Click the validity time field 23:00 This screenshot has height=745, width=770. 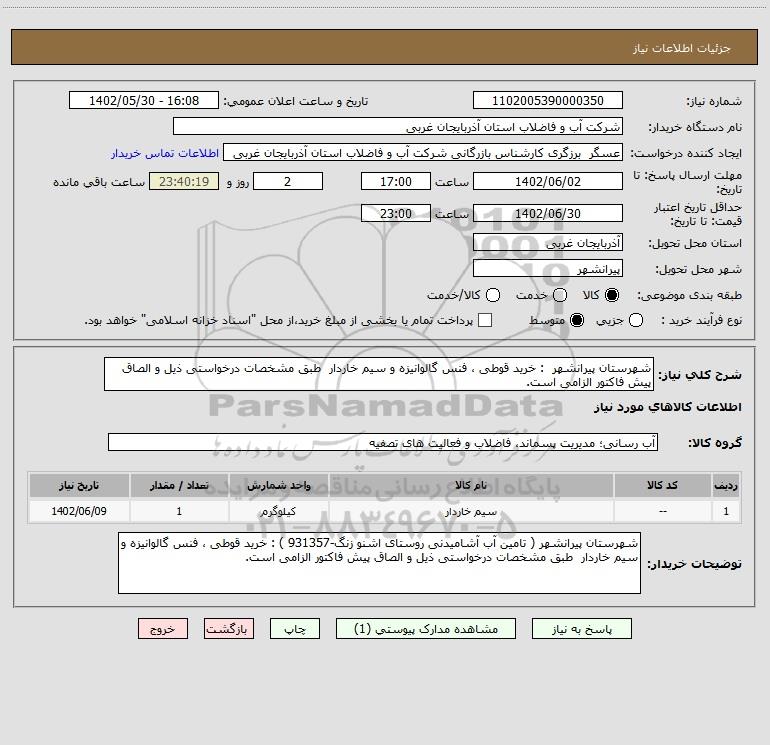click(396, 213)
